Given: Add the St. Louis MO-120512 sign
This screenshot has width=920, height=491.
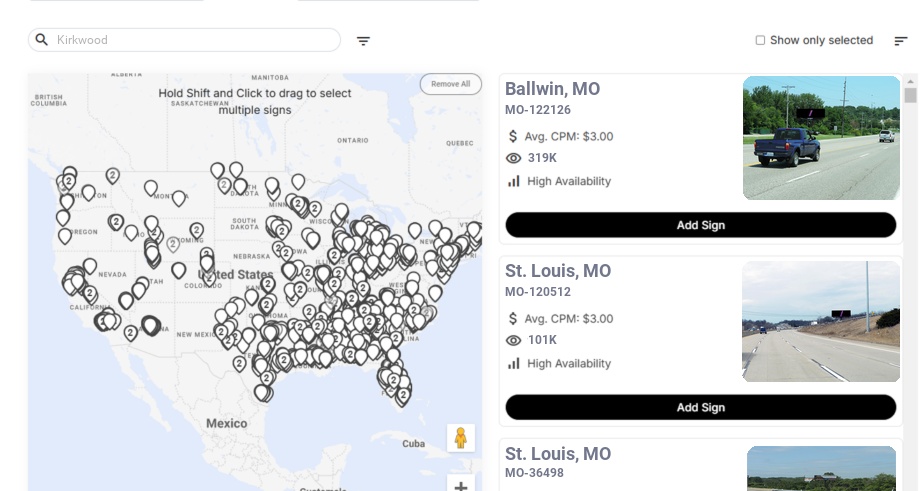Looking at the screenshot, I should coord(700,407).
